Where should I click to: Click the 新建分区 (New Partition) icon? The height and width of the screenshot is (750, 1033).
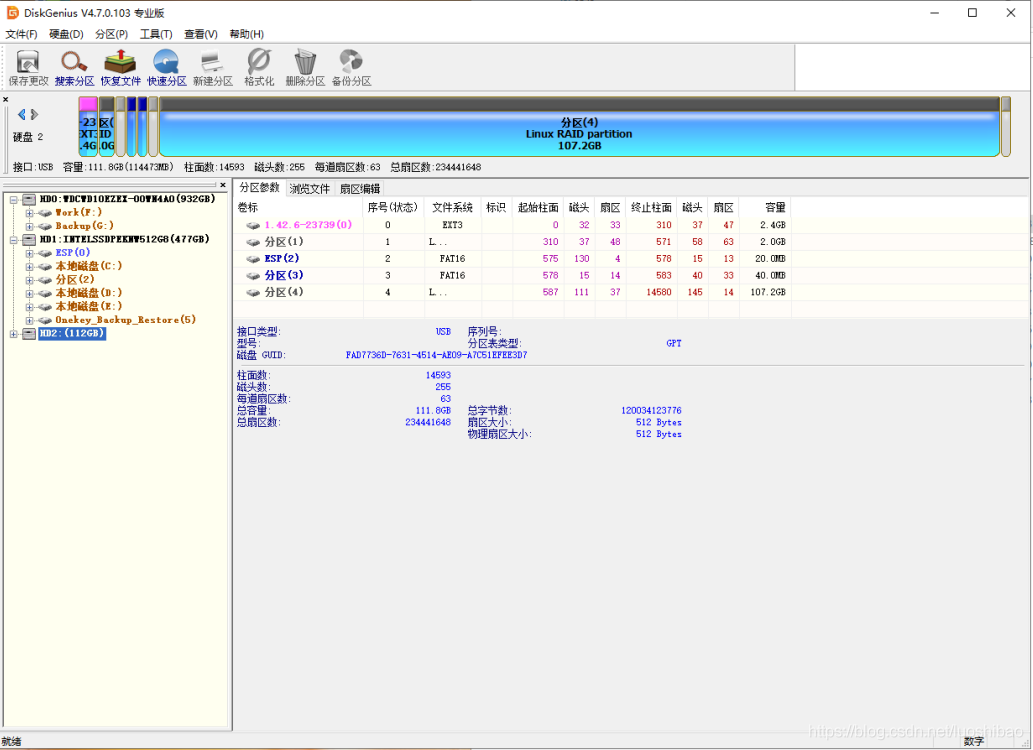click(212, 67)
